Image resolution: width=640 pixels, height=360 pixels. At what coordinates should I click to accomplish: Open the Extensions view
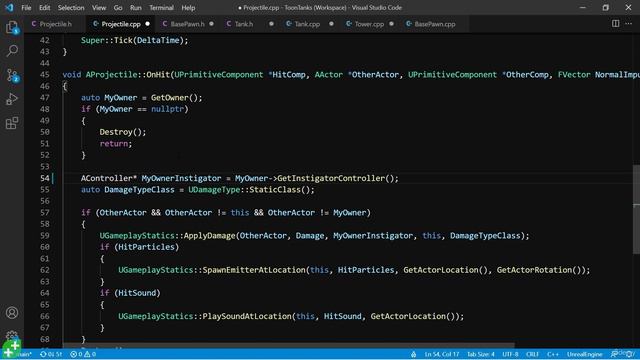click(12, 123)
